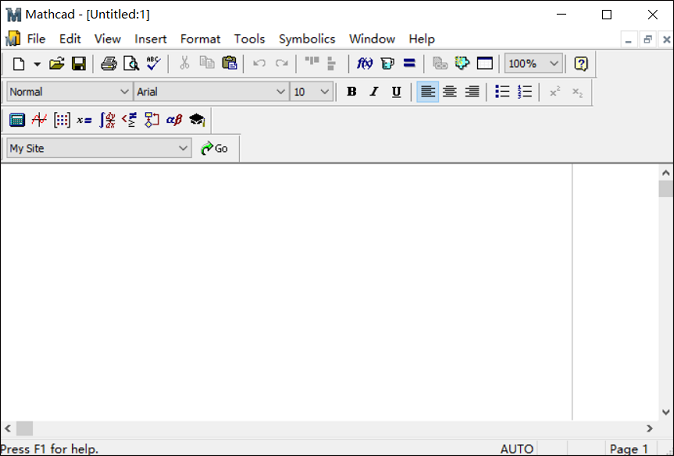Open the Format menu
The height and width of the screenshot is (456, 674).
pyautogui.click(x=200, y=39)
